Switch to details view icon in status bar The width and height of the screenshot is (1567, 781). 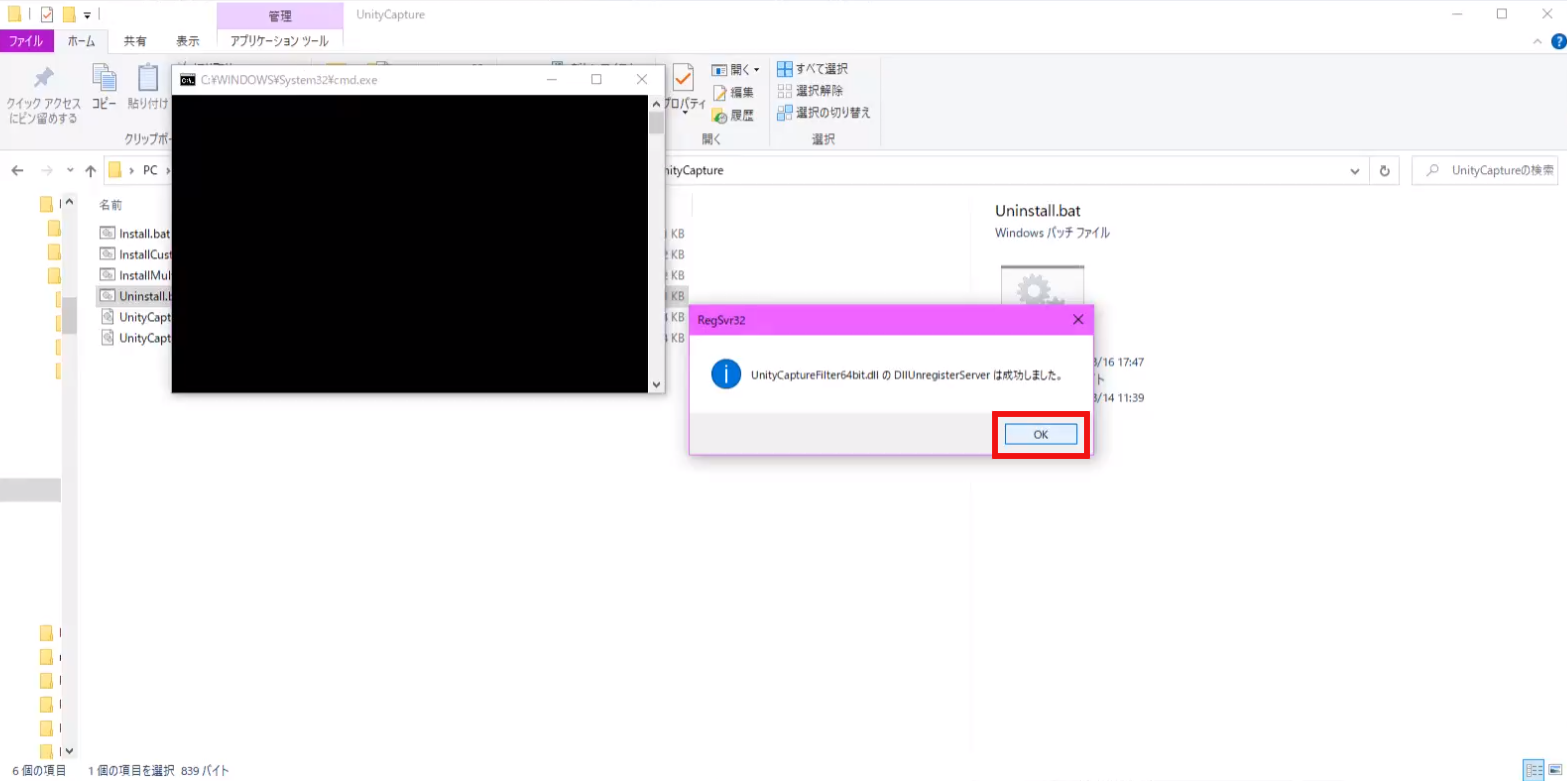tap(1533, 770)
